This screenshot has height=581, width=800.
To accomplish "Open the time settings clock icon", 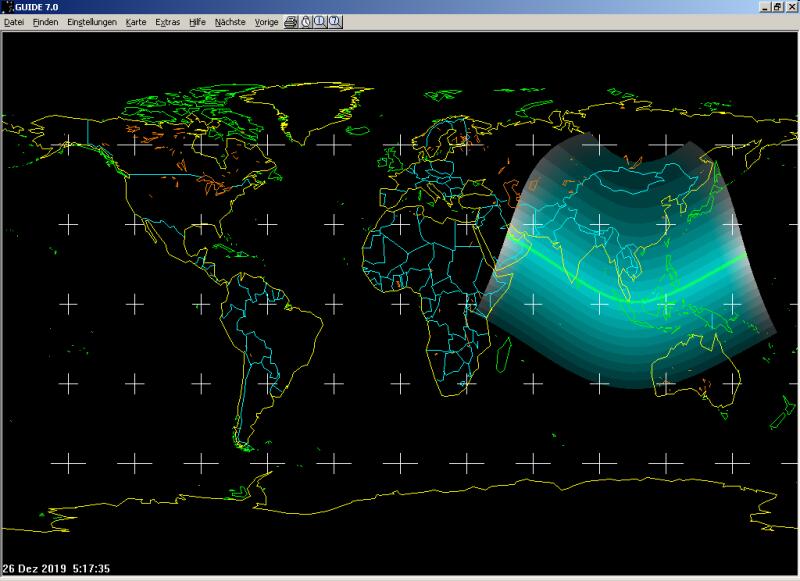I will tap(306, 22).
